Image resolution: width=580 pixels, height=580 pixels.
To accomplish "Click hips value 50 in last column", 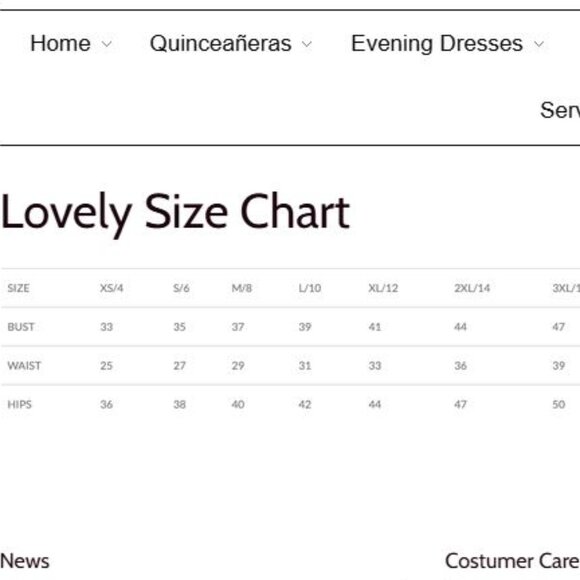I will pos(559,404).
